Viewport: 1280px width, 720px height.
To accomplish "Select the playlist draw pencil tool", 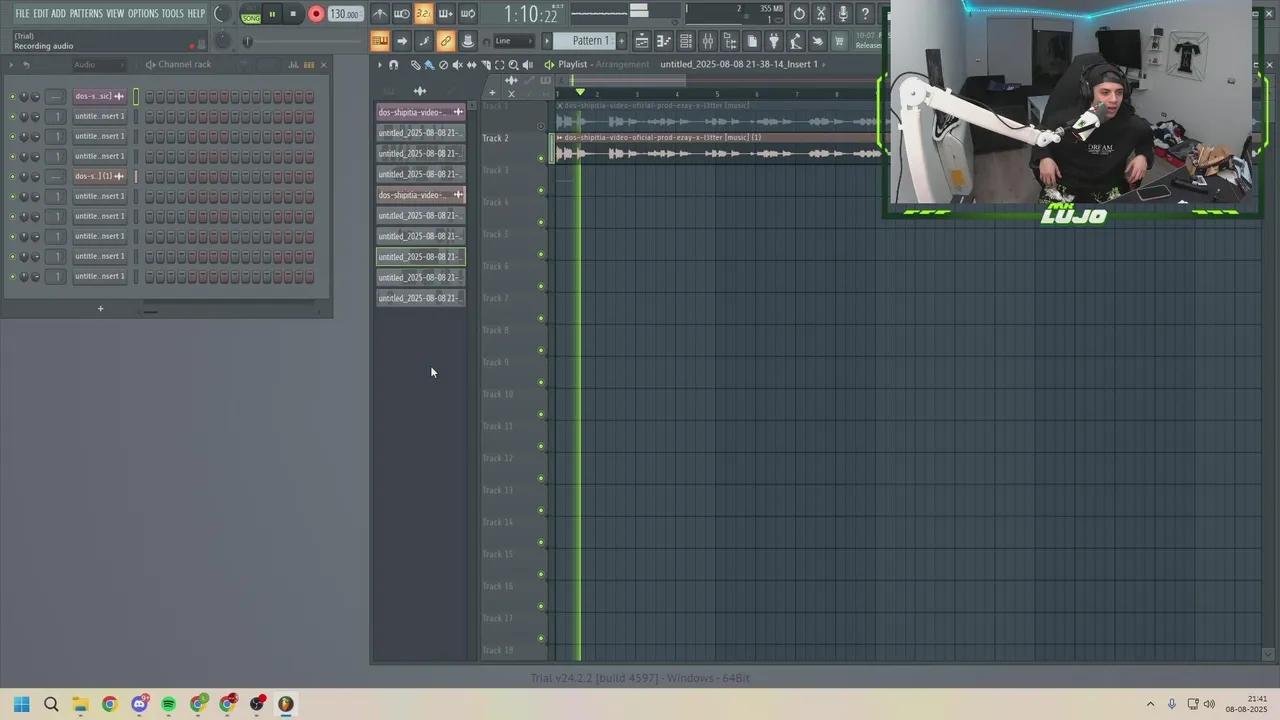I will tap(415, 65).
